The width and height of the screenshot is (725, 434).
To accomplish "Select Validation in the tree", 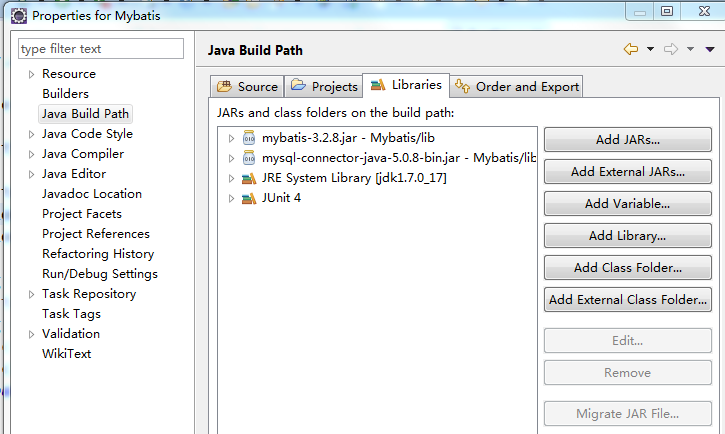I will point(71,334).
